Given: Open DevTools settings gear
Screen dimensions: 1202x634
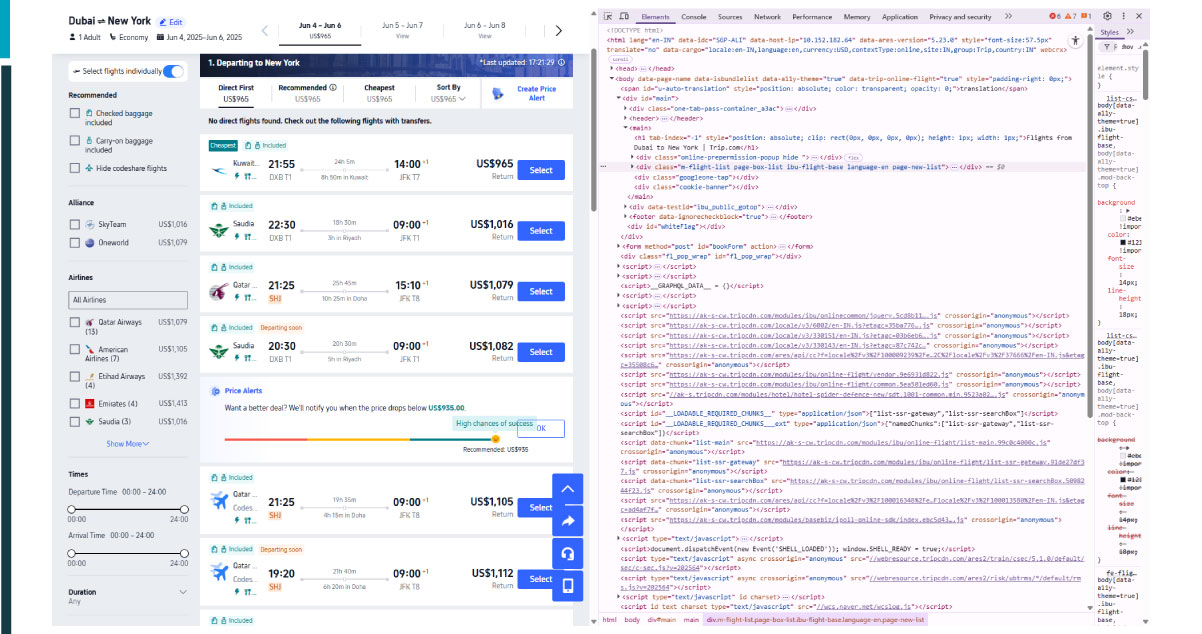Looking at the screenshot, I should (x=1107, y=16).
